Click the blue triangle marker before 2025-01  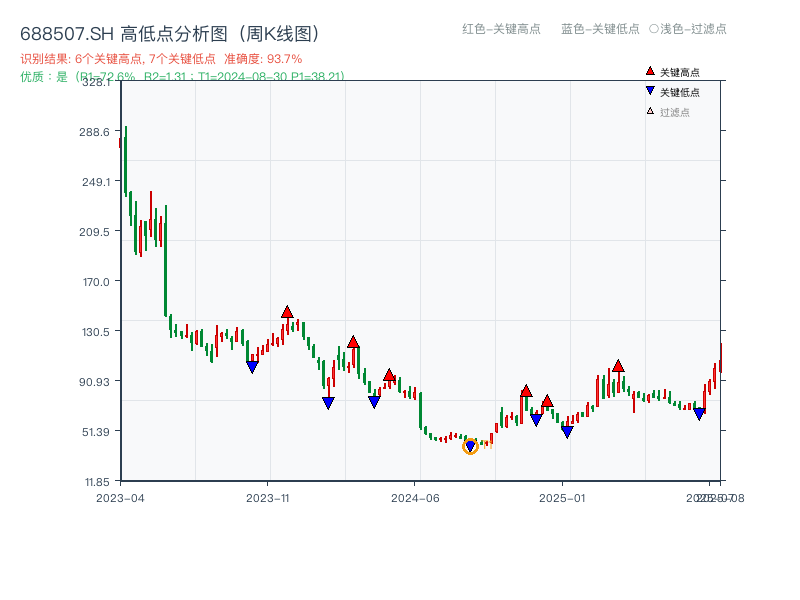click(567, 431)
